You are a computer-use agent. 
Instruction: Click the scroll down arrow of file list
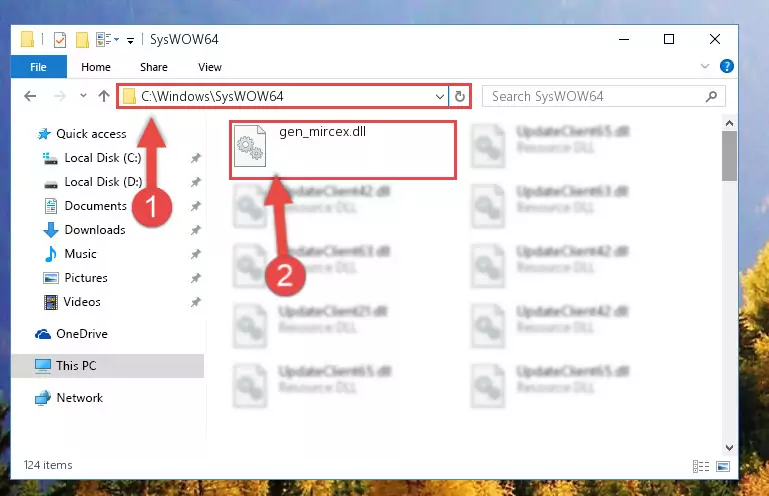(x=729, y=448)
